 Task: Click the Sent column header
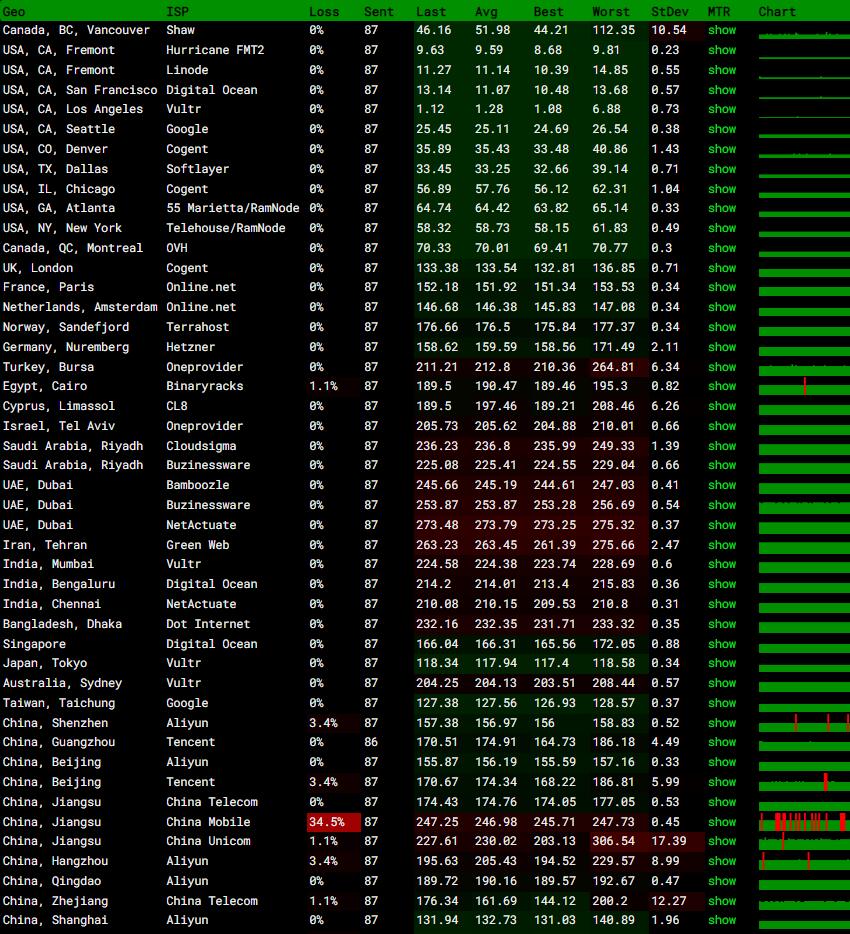[x=379, y=11]
